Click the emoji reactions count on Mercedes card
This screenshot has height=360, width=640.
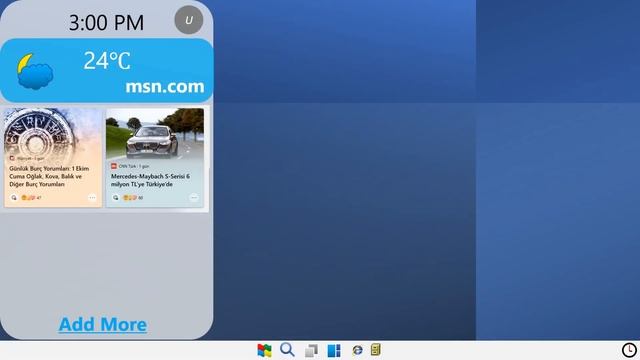click(133, 198)
